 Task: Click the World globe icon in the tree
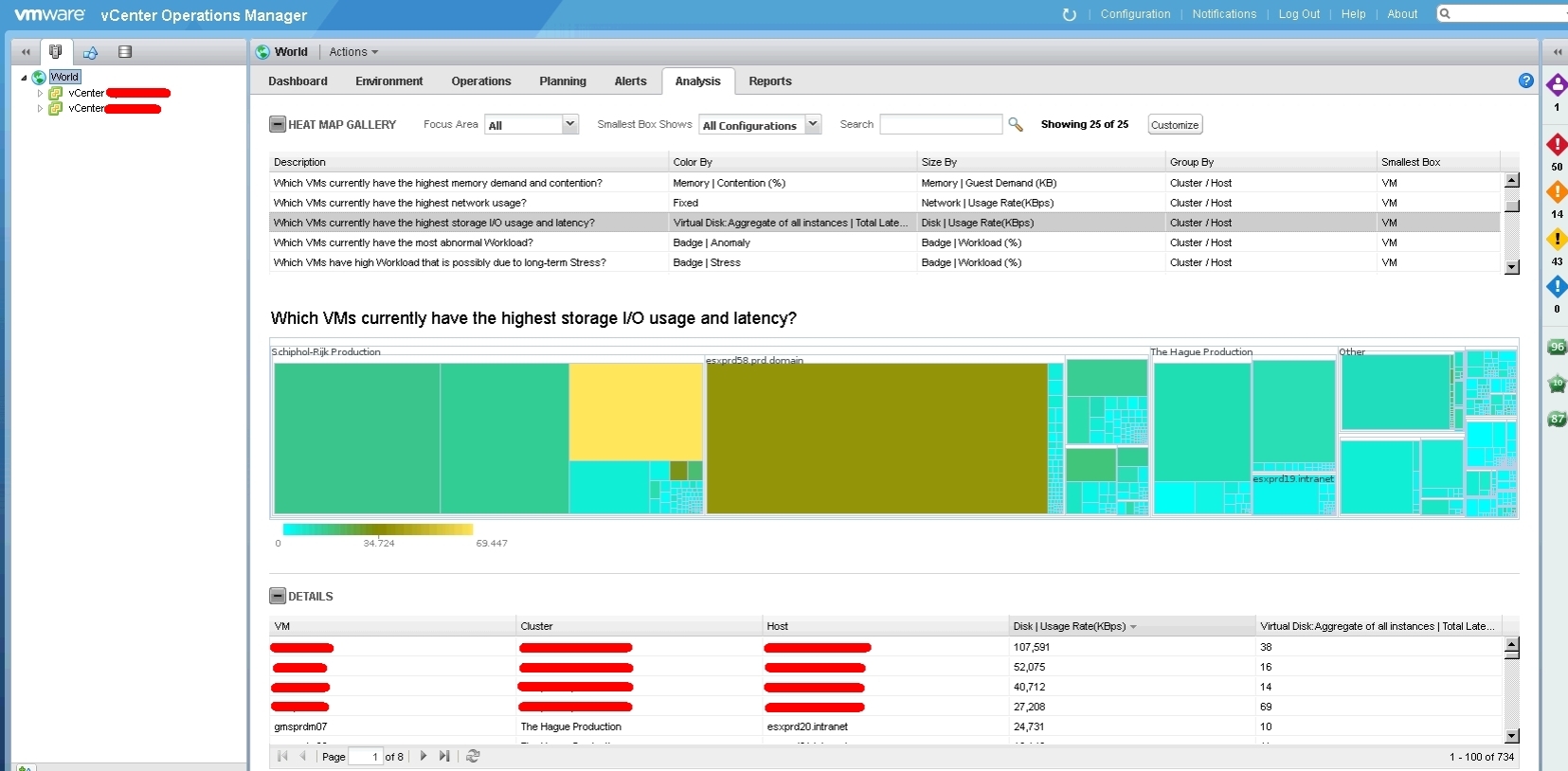point(39,78)
